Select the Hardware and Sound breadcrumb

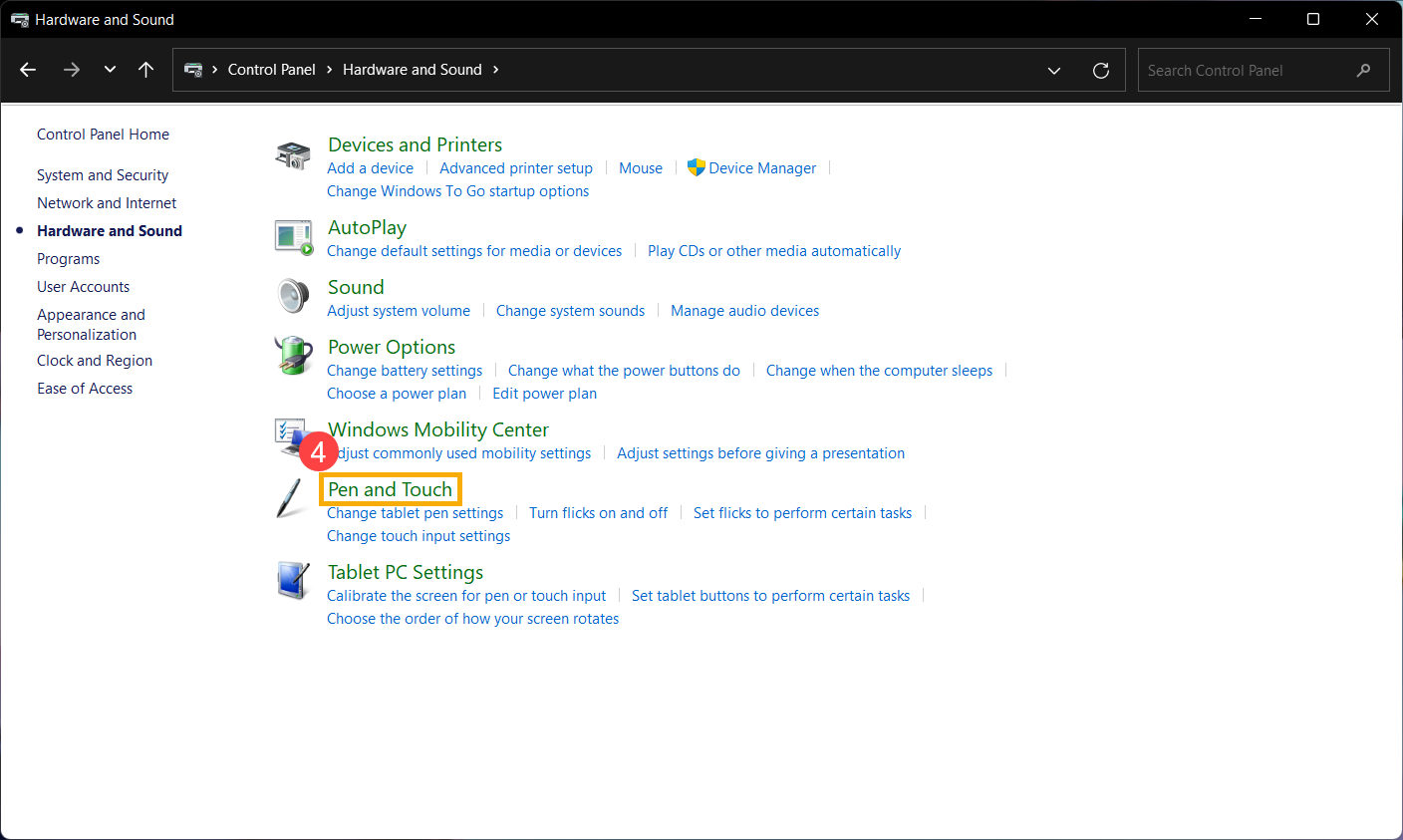pyautogui.click(x=413, y=70)
